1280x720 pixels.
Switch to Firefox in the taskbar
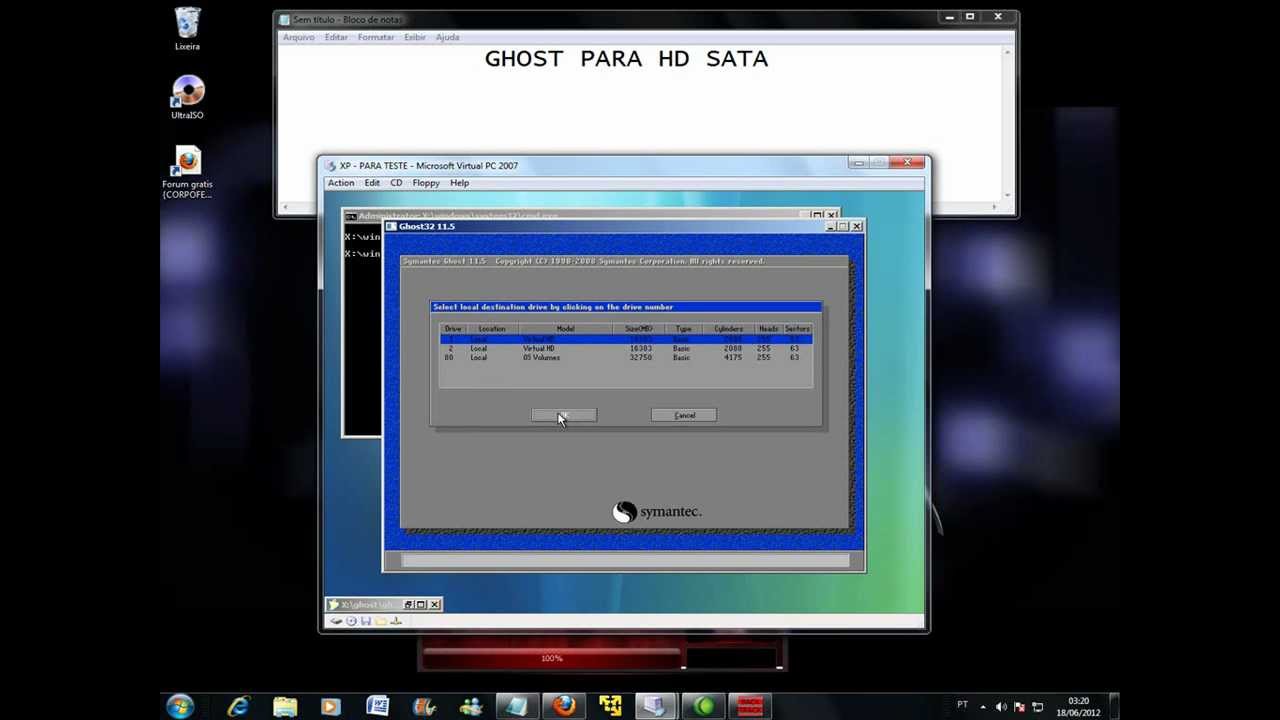[x=564, y=707]
